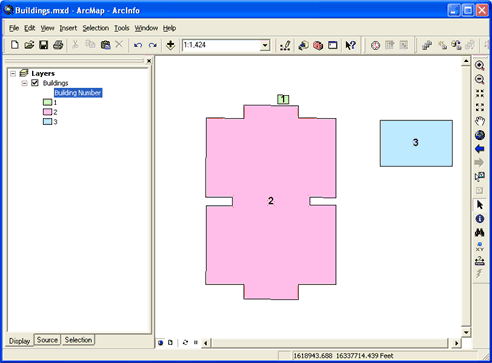Click blue building 3 polygon
Viewport: 492px width, 363px height.
pos(416,143)
